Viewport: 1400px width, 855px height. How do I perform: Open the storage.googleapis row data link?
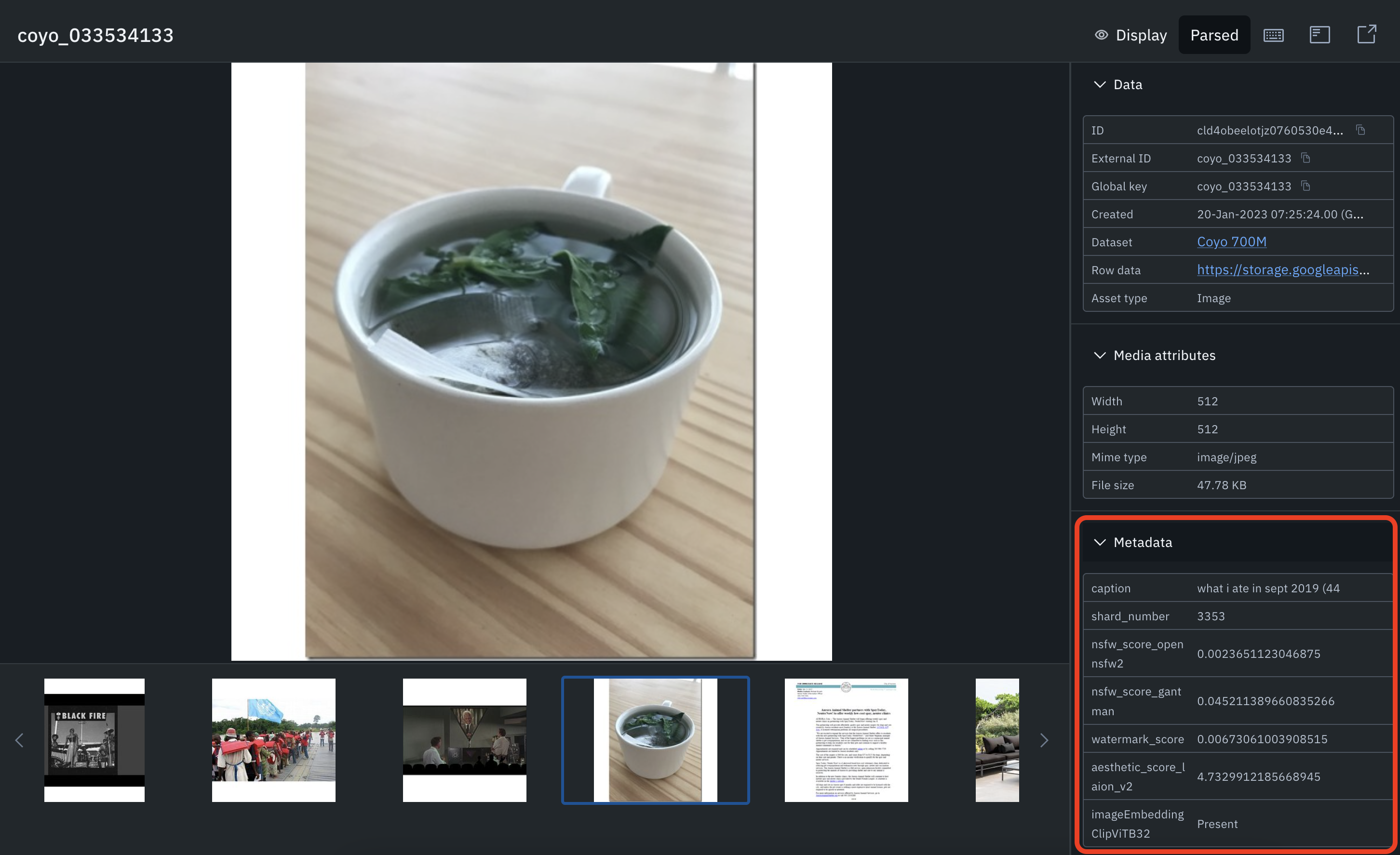click(1282, 270)
